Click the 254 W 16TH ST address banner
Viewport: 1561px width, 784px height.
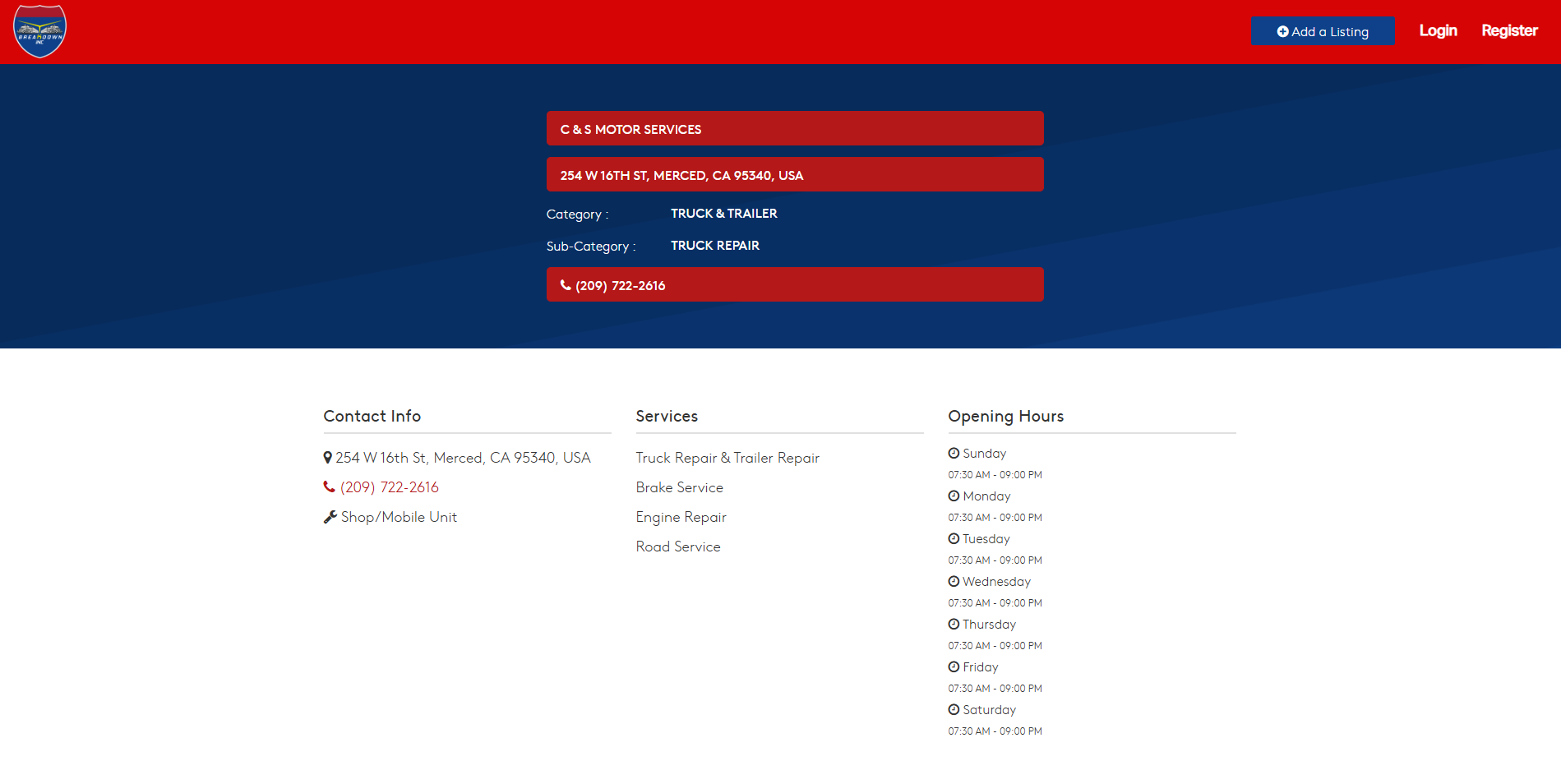tap(795, 175)
